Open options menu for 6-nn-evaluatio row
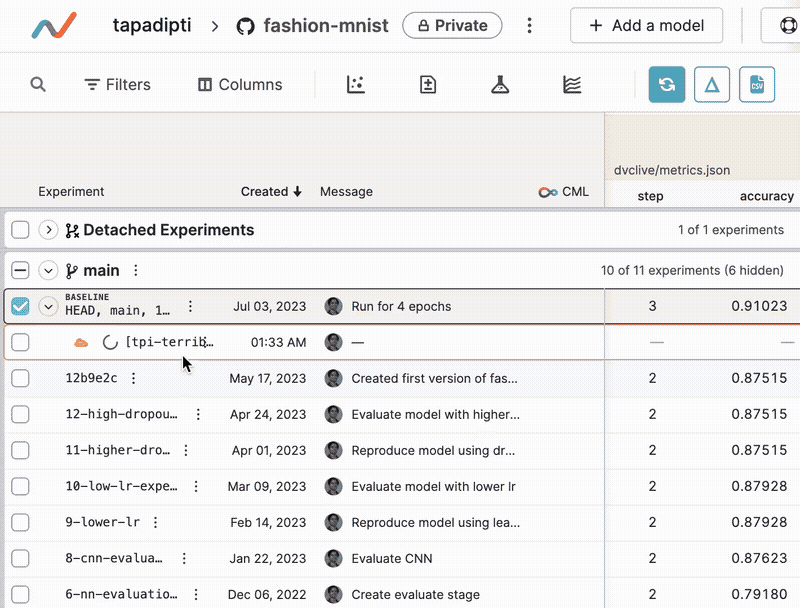This screenshot has height=608, width=800. (196, 594)
